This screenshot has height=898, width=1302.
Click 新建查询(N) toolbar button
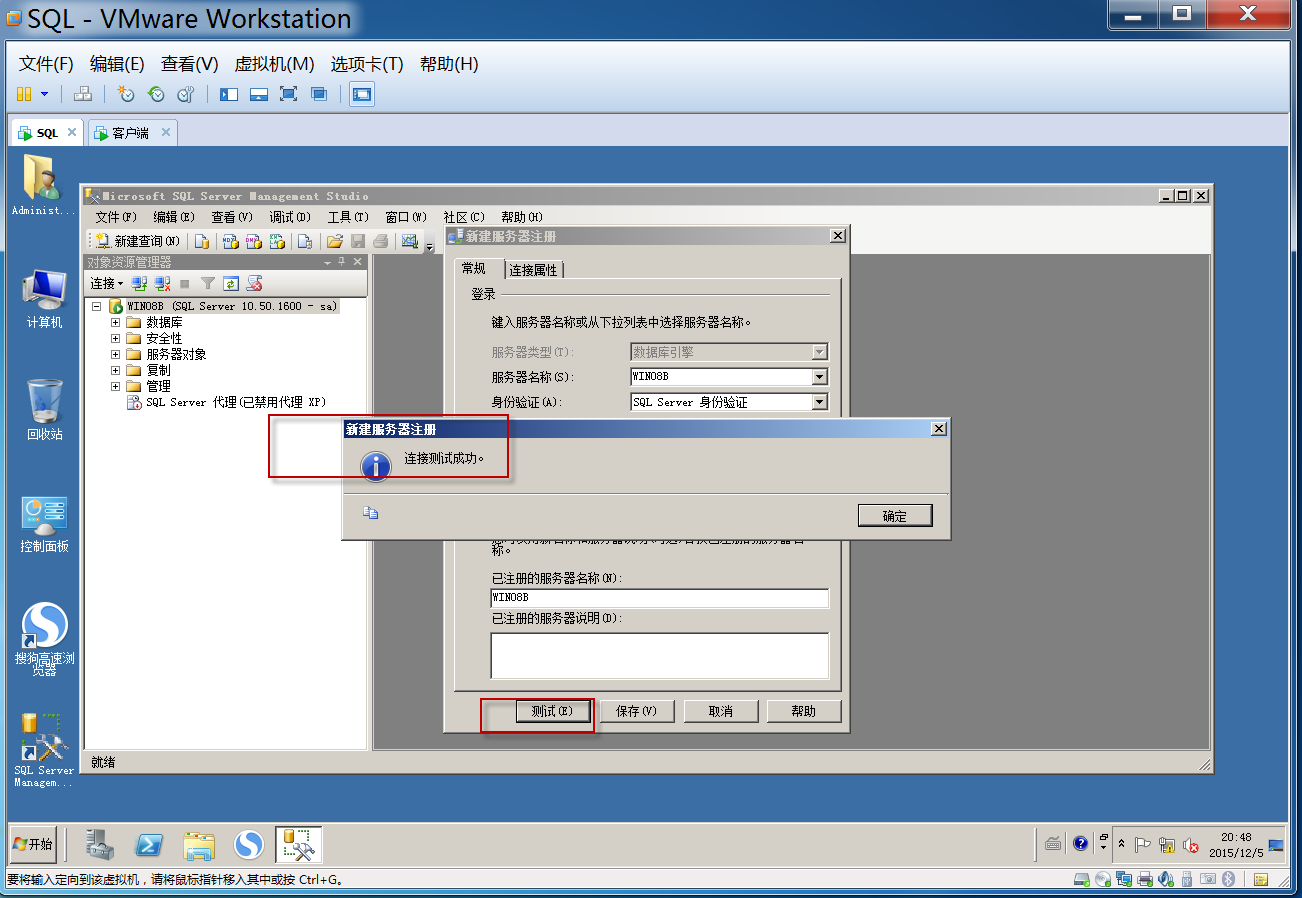[x=137, y=241]
